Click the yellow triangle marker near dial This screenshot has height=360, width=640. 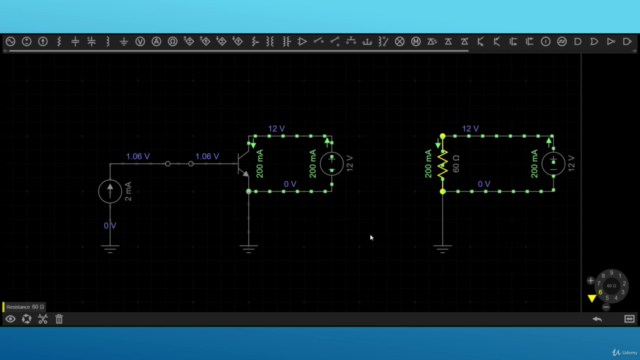coord(592,298)
